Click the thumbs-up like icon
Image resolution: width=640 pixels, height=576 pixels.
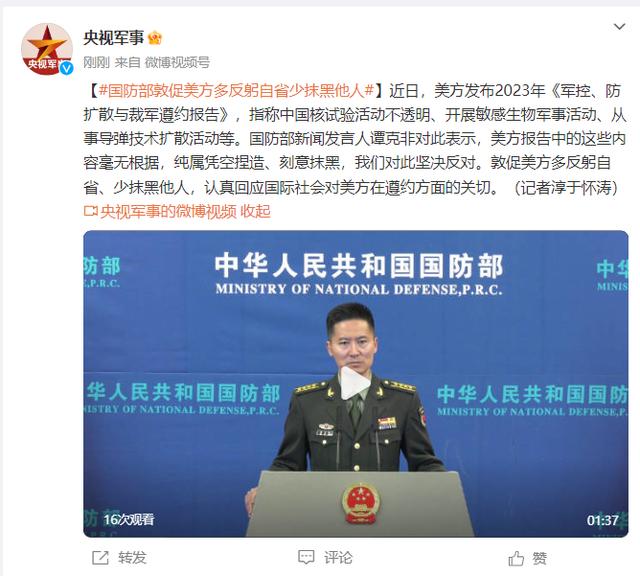516,558
